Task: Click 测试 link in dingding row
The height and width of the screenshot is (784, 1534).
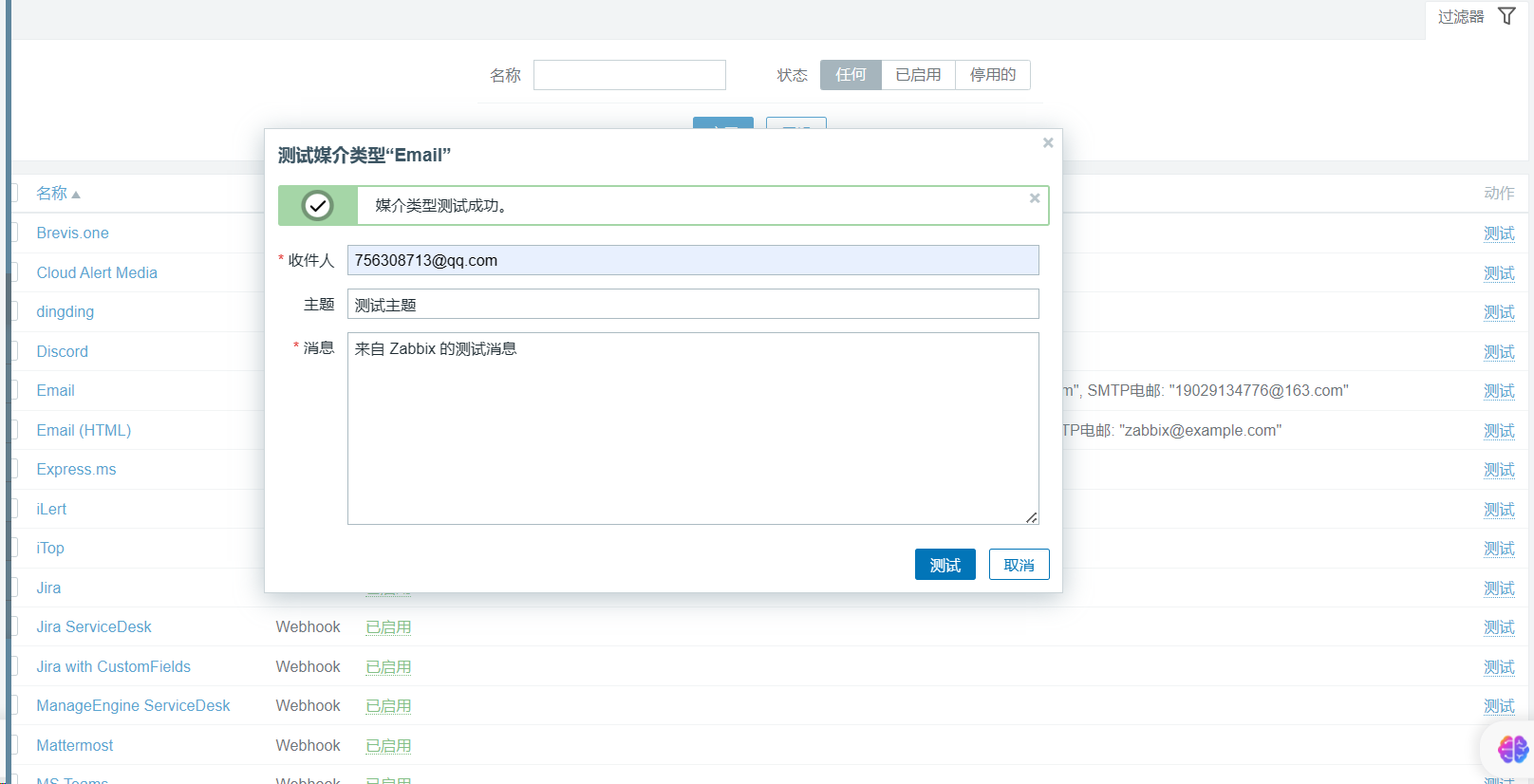Action: (x=1499, y=312)
